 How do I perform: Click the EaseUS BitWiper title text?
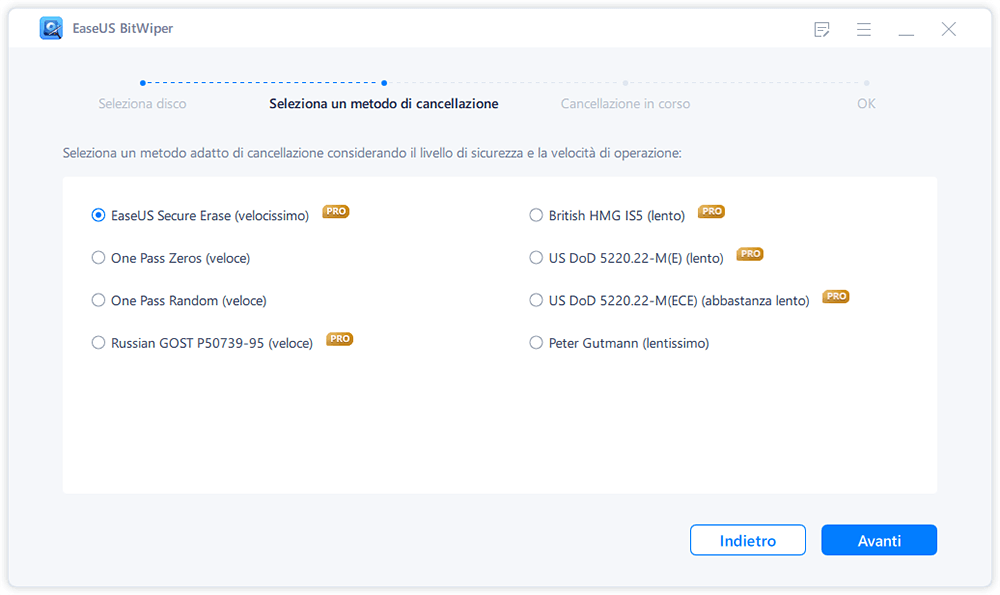[x=122, y=29]
